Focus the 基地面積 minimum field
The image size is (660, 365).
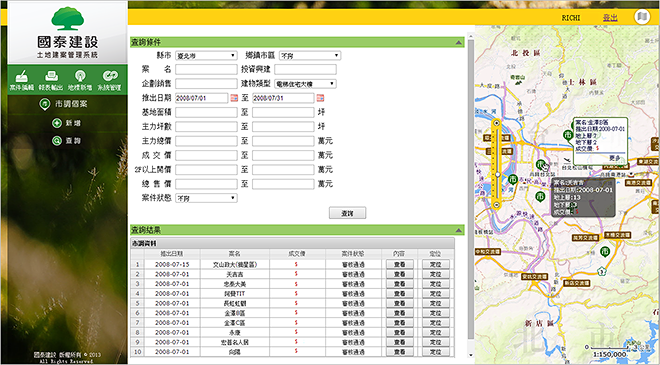pyautogui.click(x=206, y=112)
